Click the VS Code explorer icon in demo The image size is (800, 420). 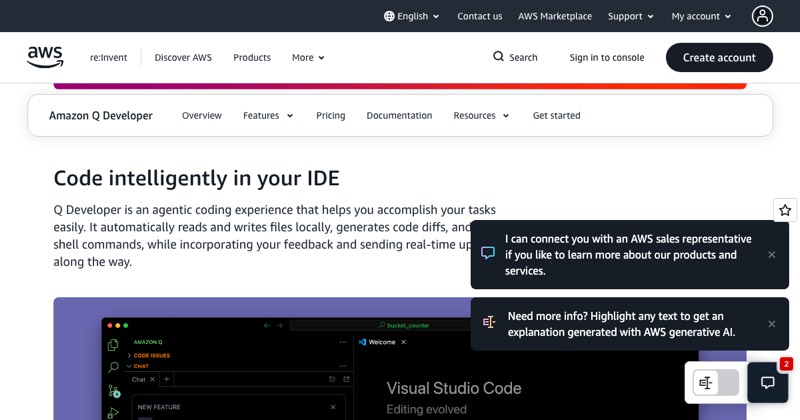tap(113, 345)
